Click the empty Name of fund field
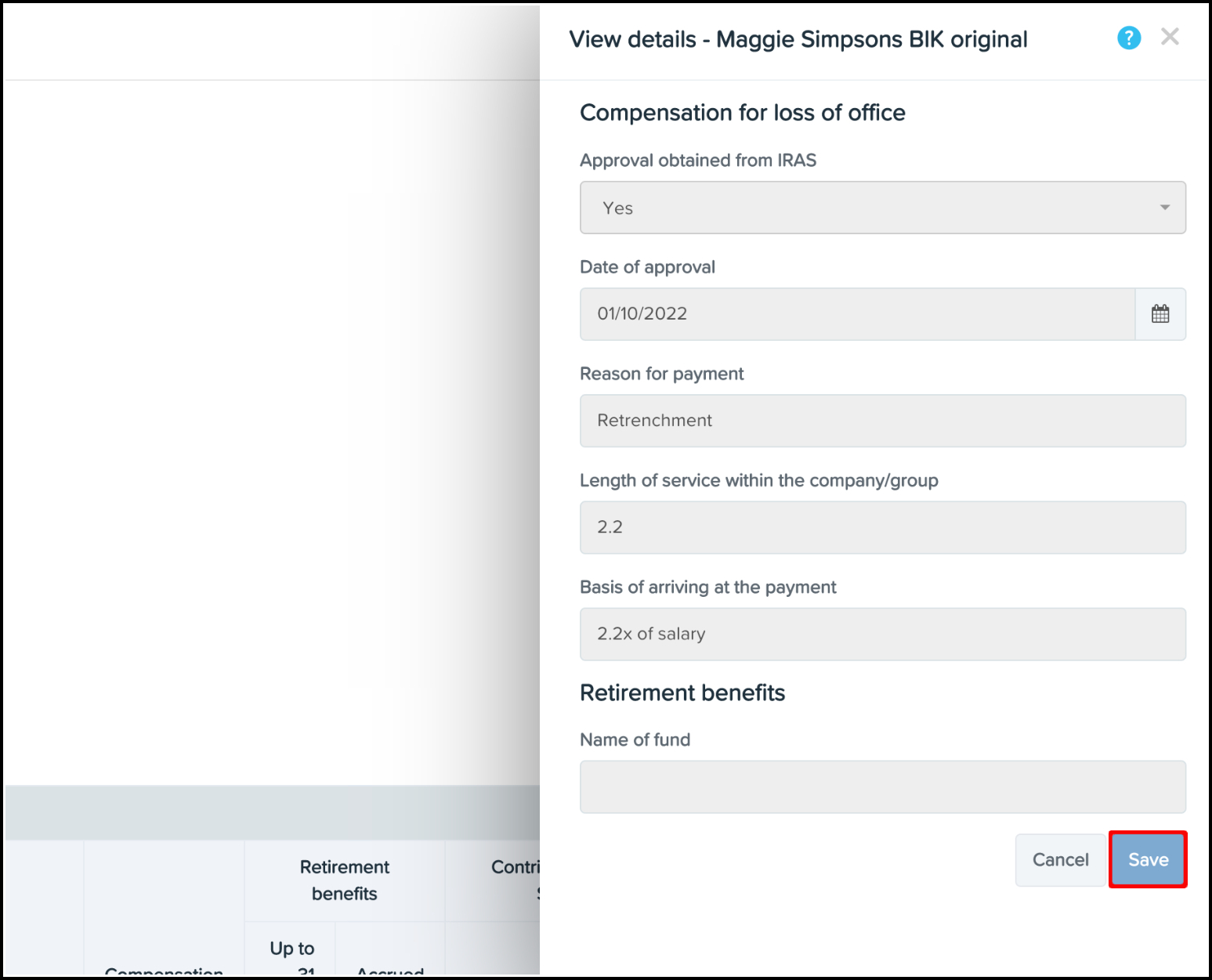The width and height of the screenshot is (1212, 980). pyautogui.click(x=882, y=787)
